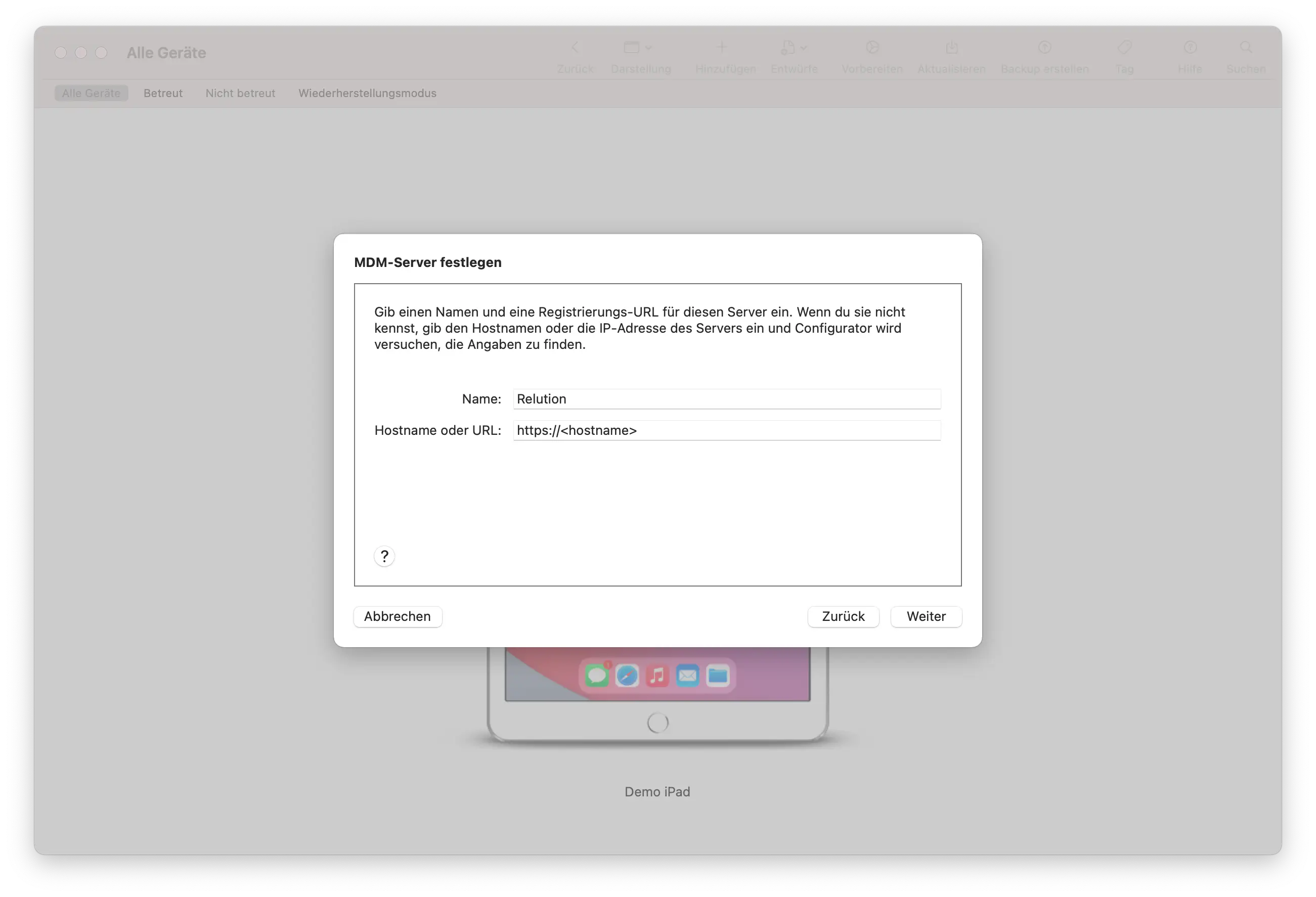Proceed by clicking Weiter
The image size is (1316, 897).
click(x=926, y=617)
